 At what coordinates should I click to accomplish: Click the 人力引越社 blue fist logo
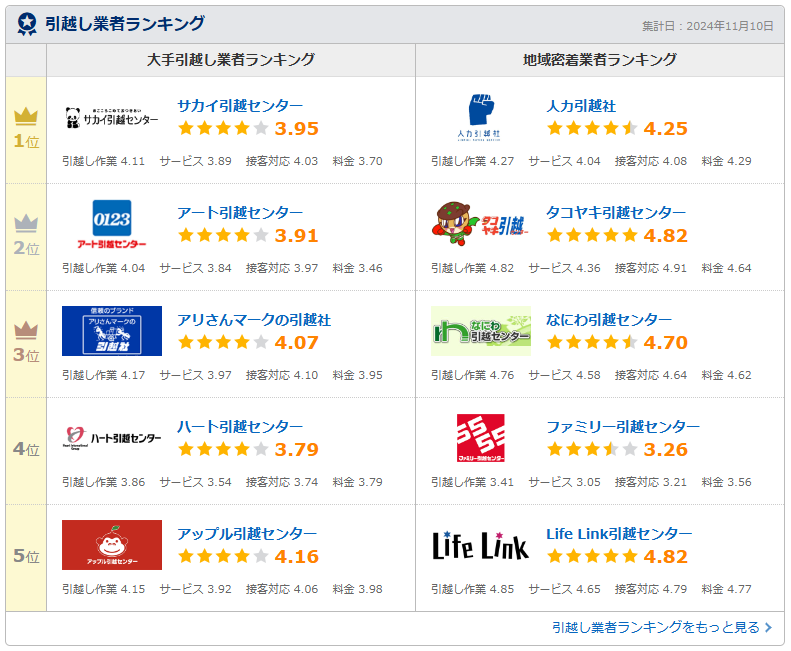tap(480, 118)
